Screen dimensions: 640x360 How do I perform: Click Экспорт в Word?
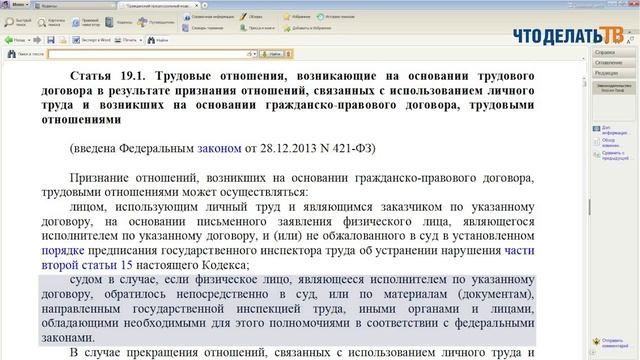point(91,40)
